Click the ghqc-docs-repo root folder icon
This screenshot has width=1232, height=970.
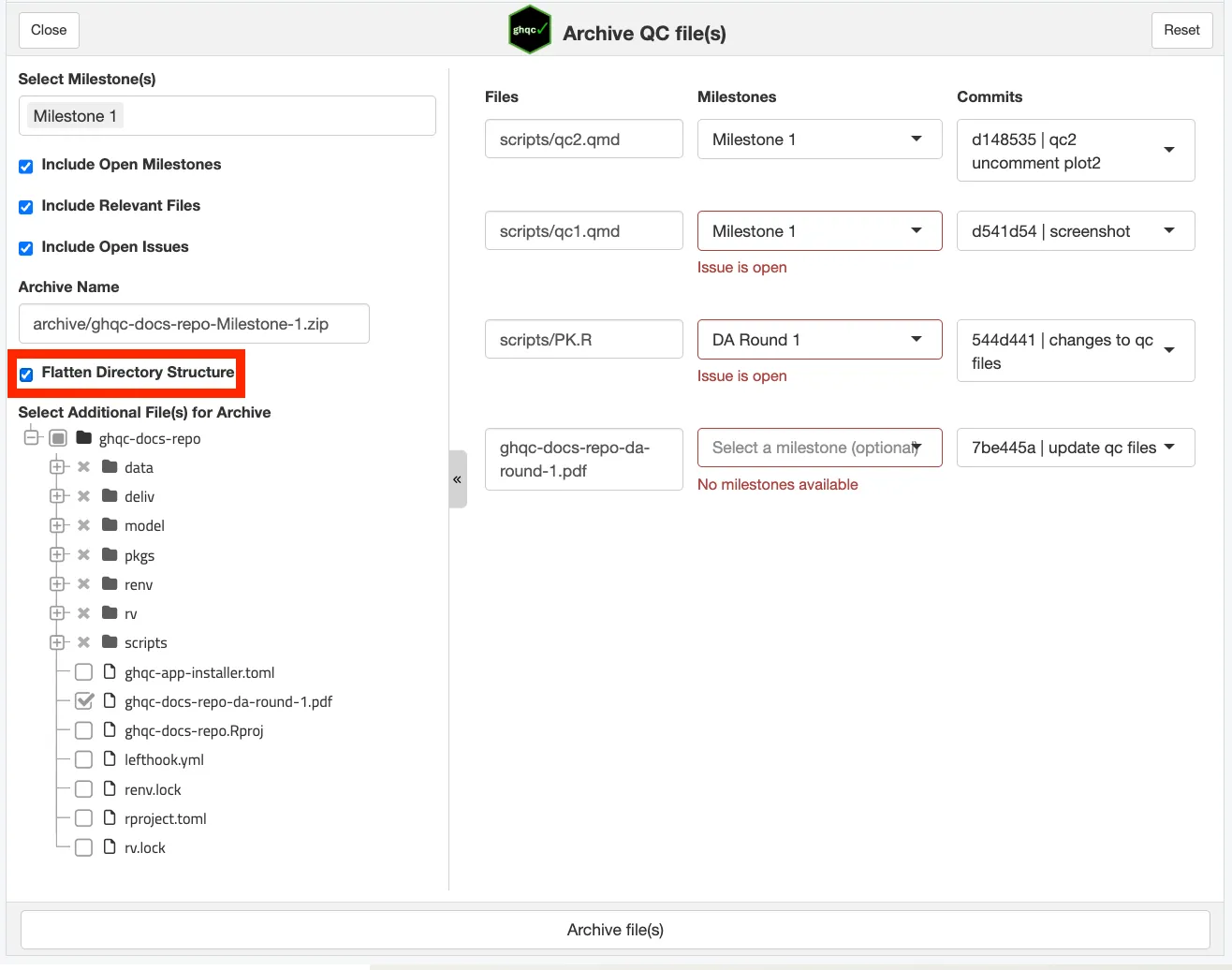(x=84, y=438)
